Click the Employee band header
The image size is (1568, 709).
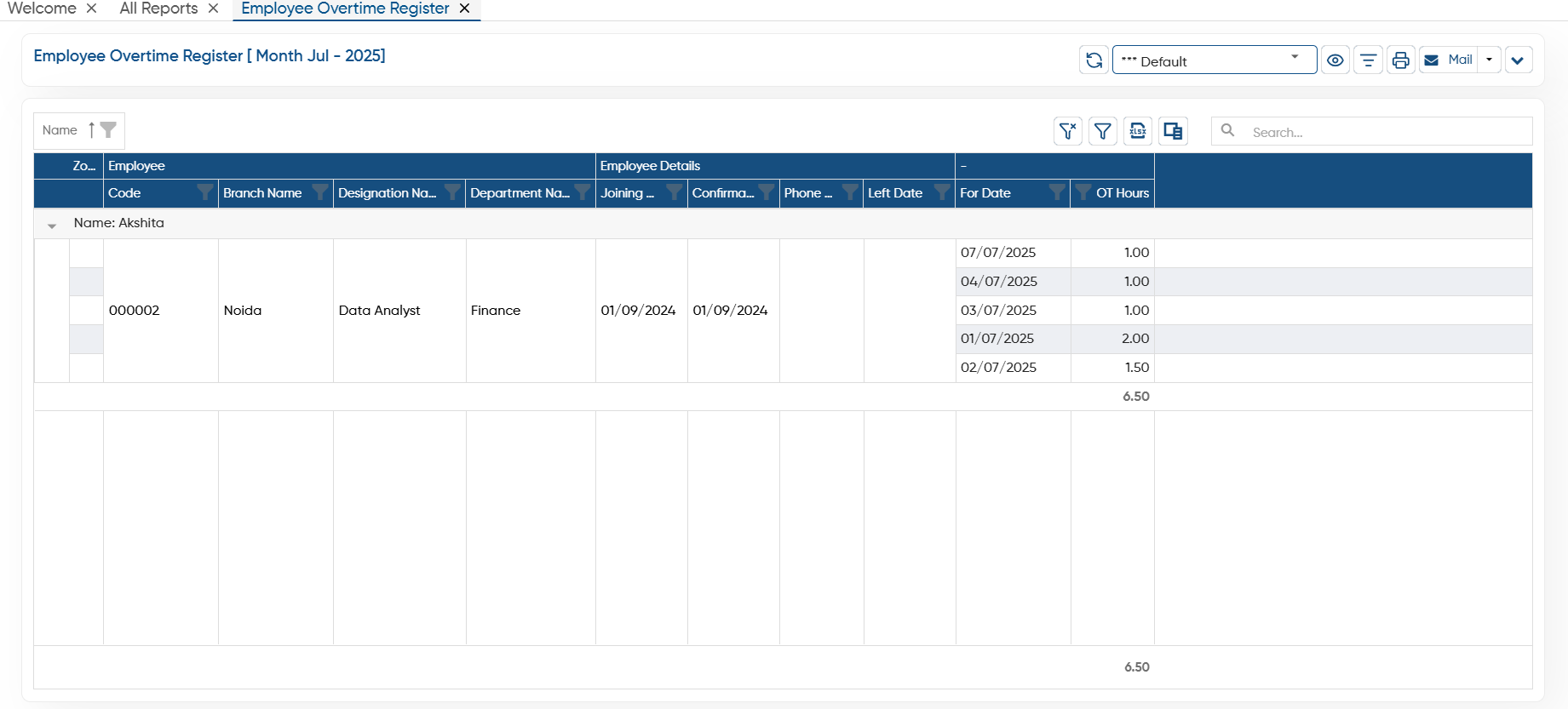[349, 166]
